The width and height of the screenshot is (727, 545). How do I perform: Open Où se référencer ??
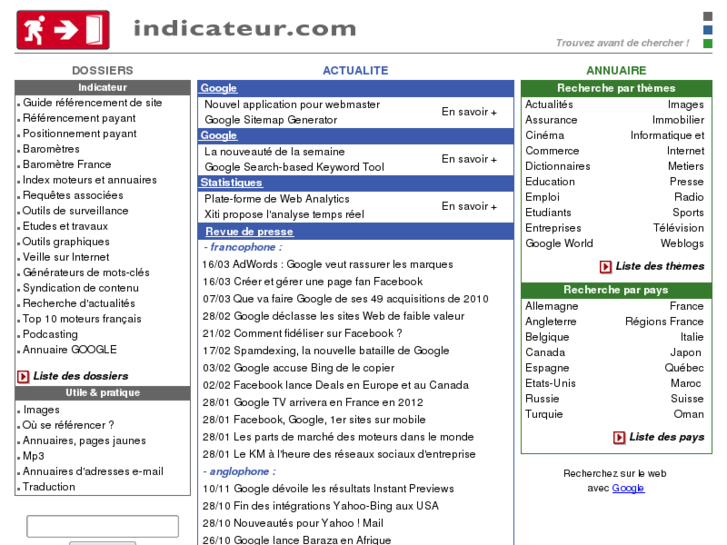(69, 425)
